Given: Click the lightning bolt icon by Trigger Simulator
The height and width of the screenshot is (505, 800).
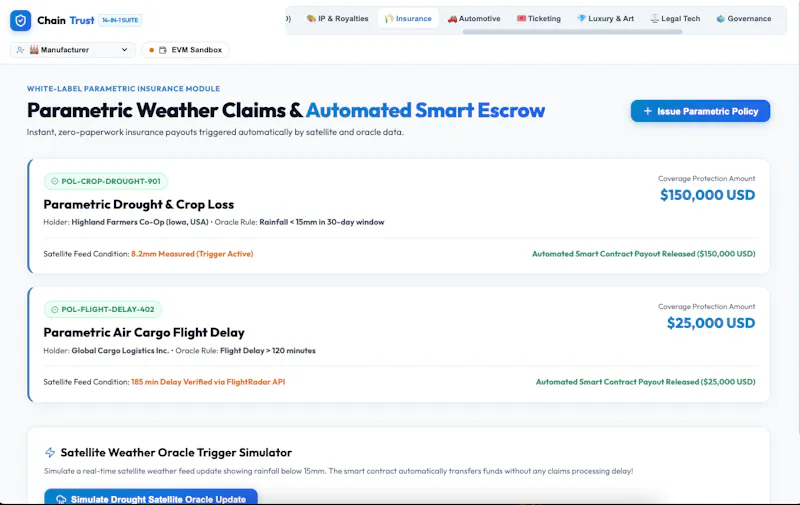Looking at the screenshot, I should 50,452.
